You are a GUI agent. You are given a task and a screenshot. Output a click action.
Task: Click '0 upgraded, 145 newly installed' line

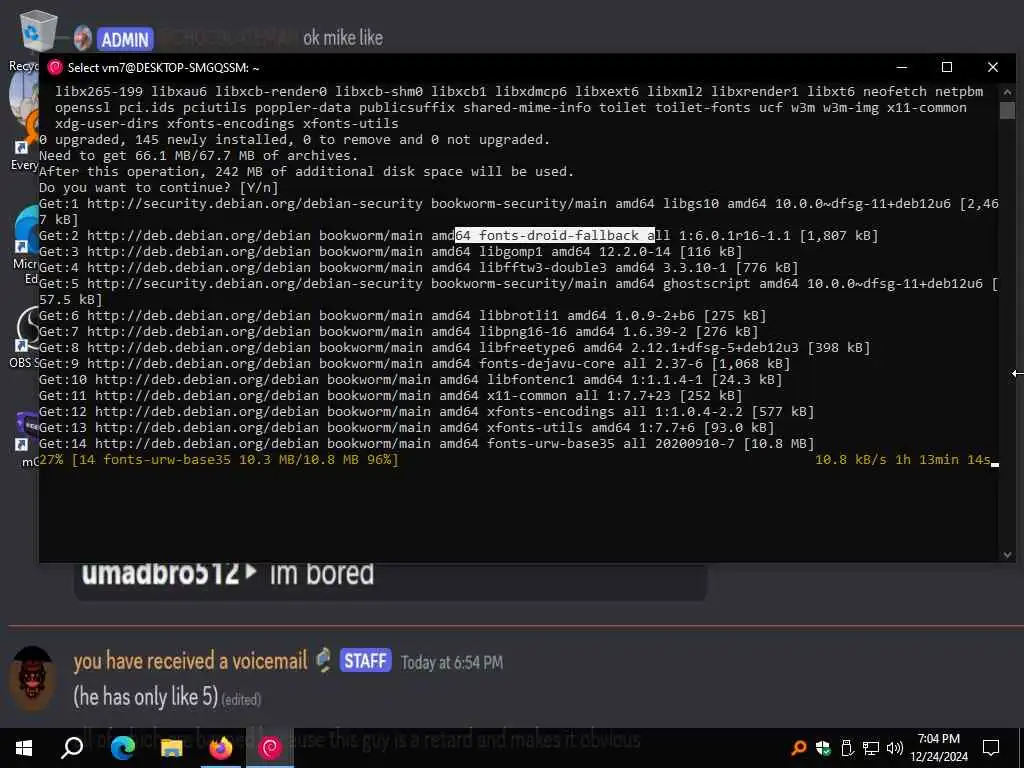[295, 139]
